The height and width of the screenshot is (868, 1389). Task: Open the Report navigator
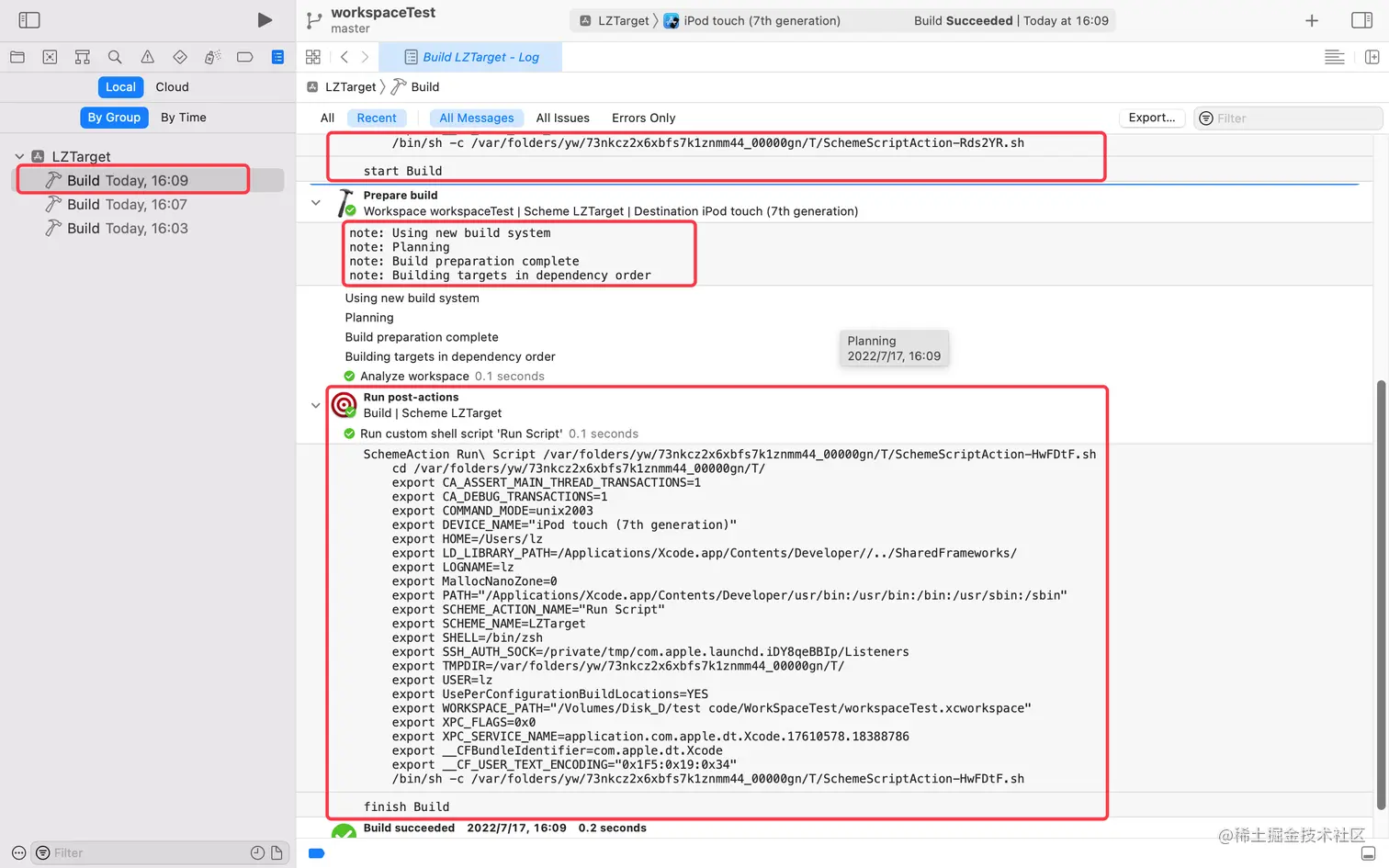point(277,57)
